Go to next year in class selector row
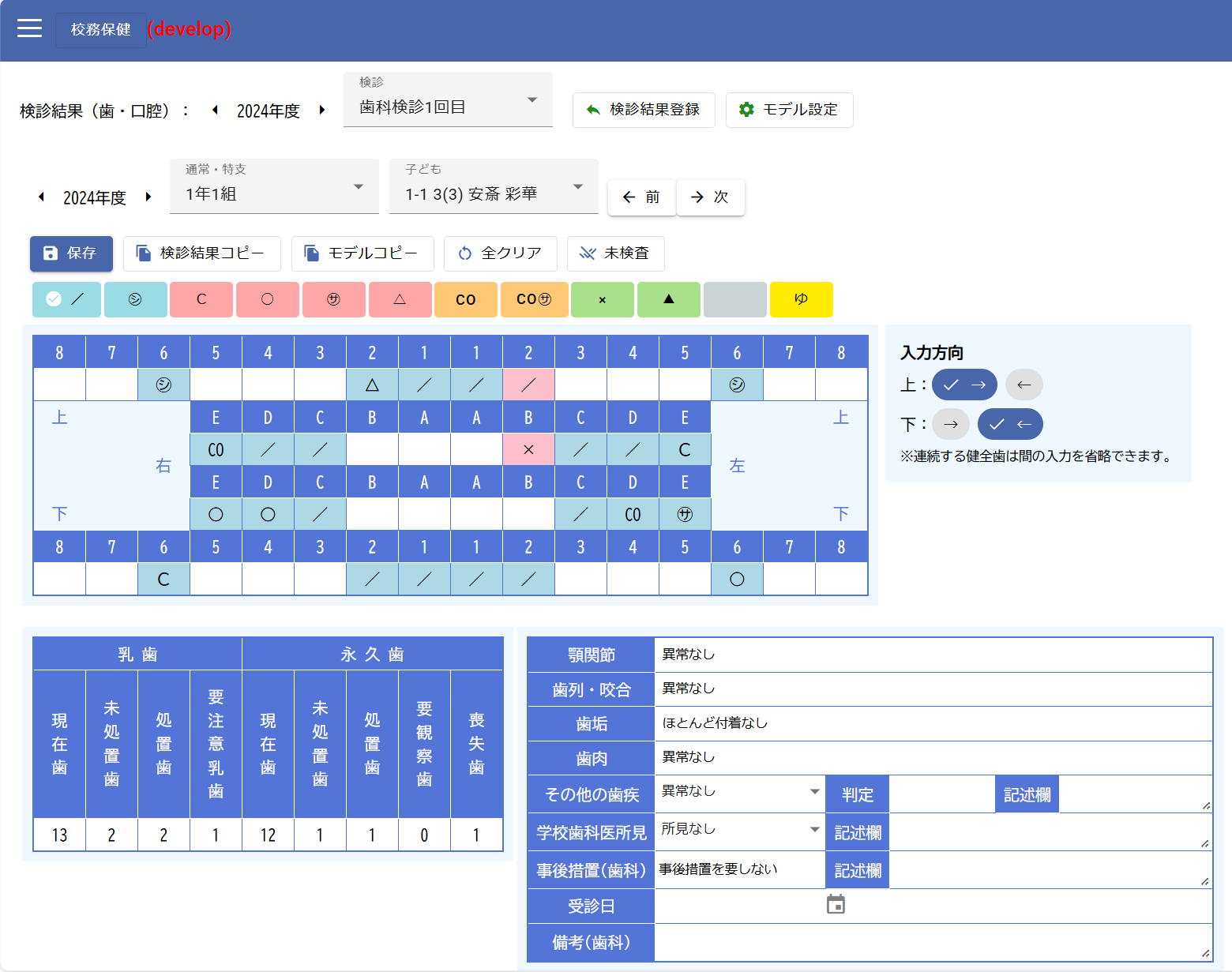 pos(148,197)
